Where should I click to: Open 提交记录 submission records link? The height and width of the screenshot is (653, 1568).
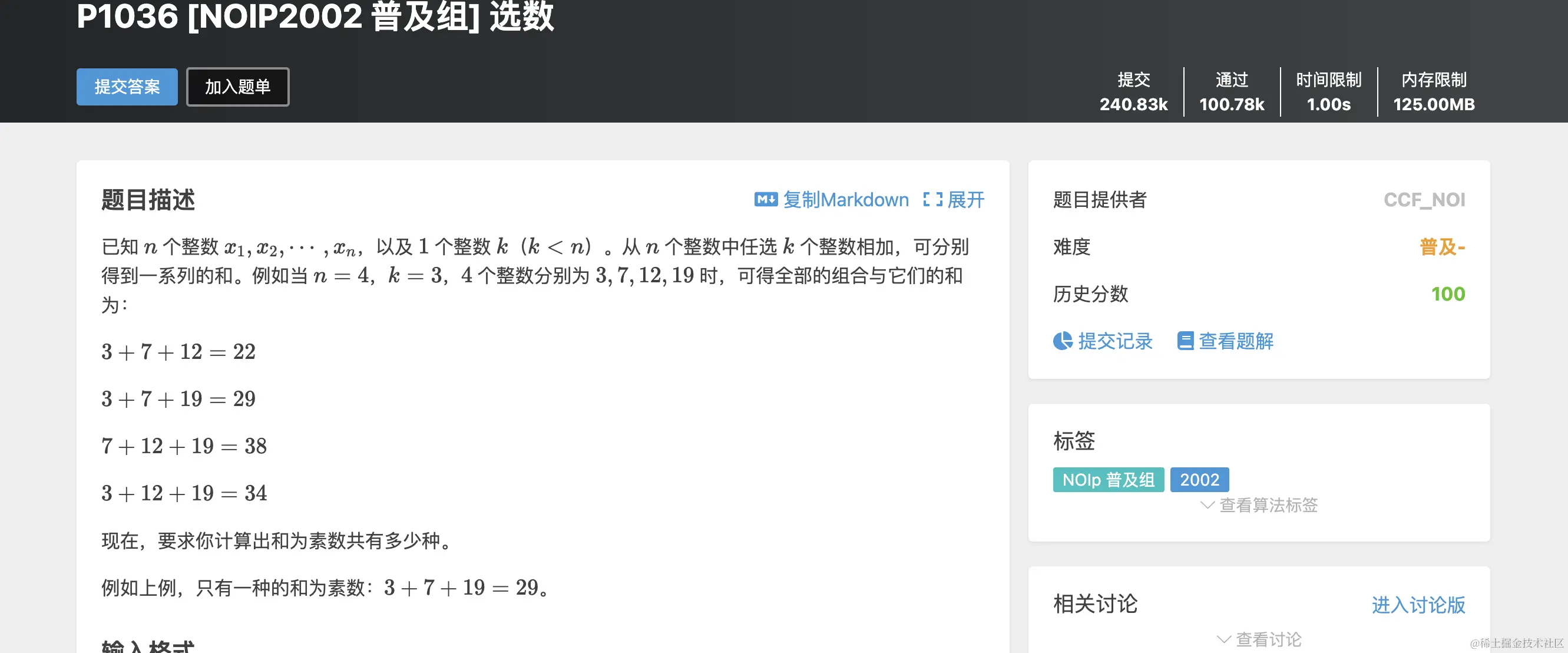click(1114, 341)
